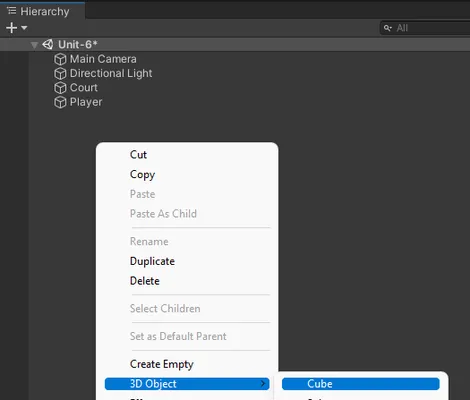Click the cube icon next to Directional Light
470x400 pixels.
pos(60,74)
